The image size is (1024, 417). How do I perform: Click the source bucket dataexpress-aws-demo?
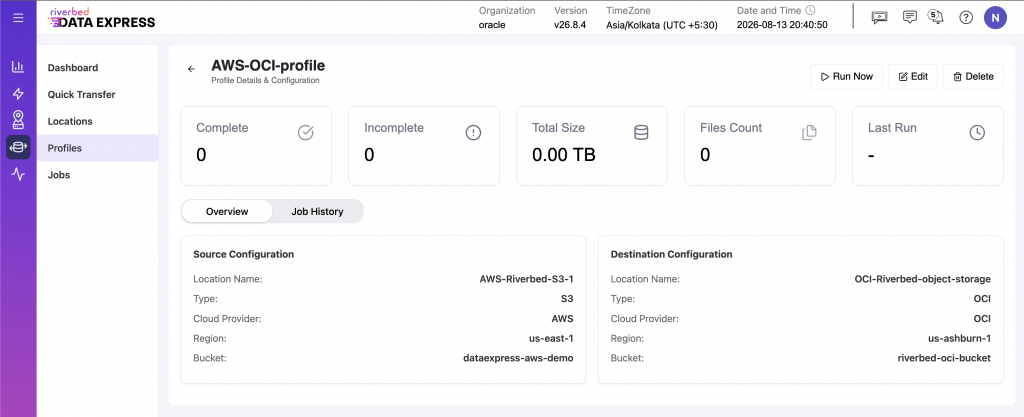pyautogui.click(x=518, y=358)
